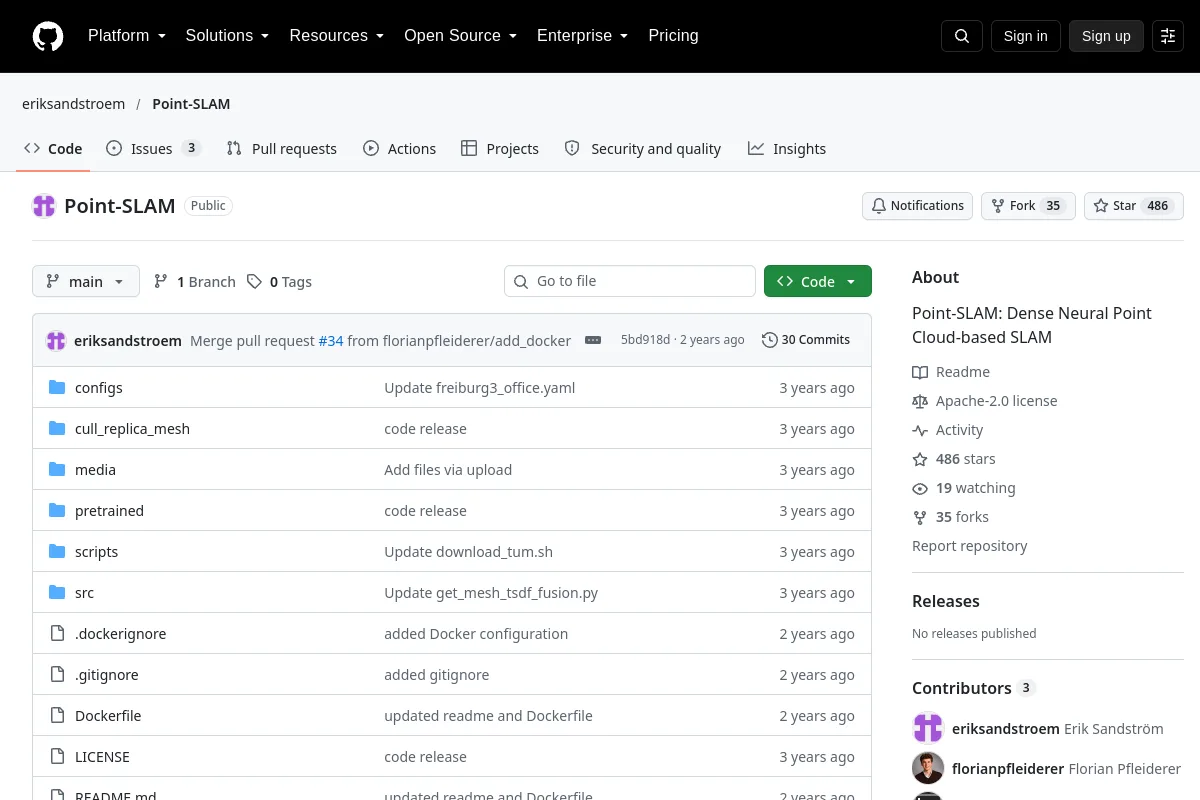Click the scripts folder icon
Viewport: 1200px width, 800px height.
(57, 552)
